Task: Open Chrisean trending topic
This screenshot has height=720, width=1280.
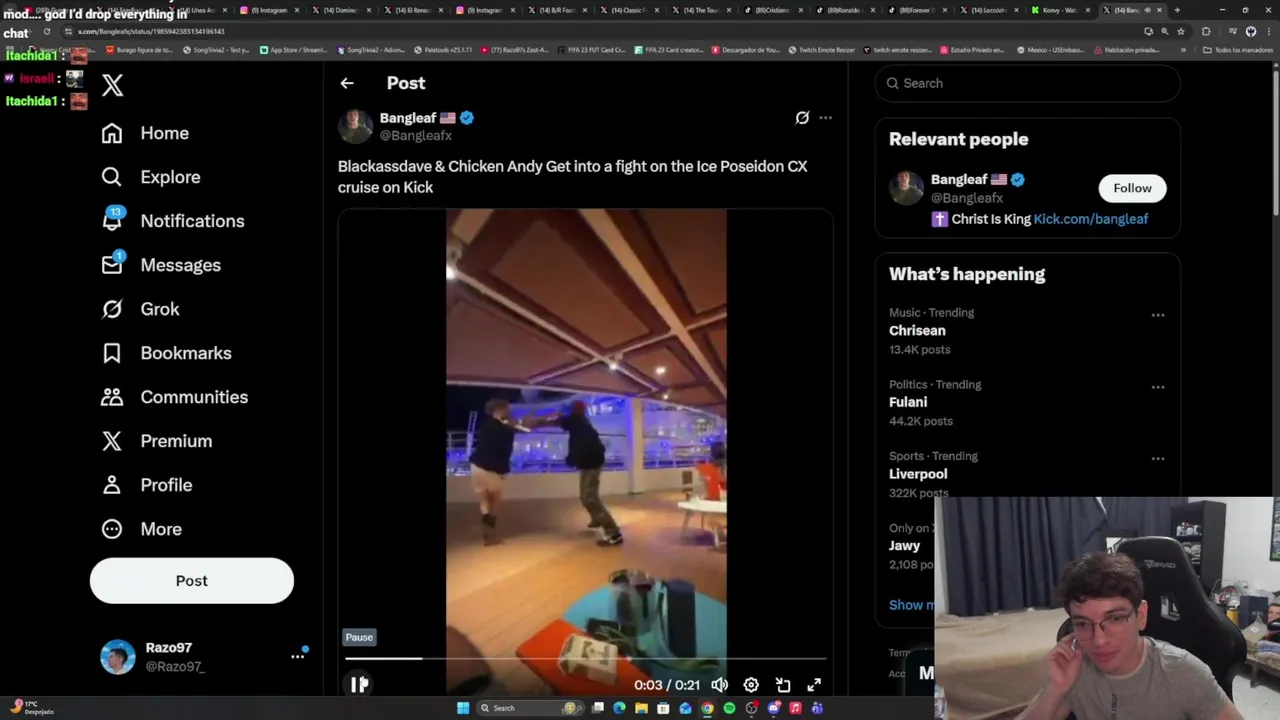Action: pos(917,331)
